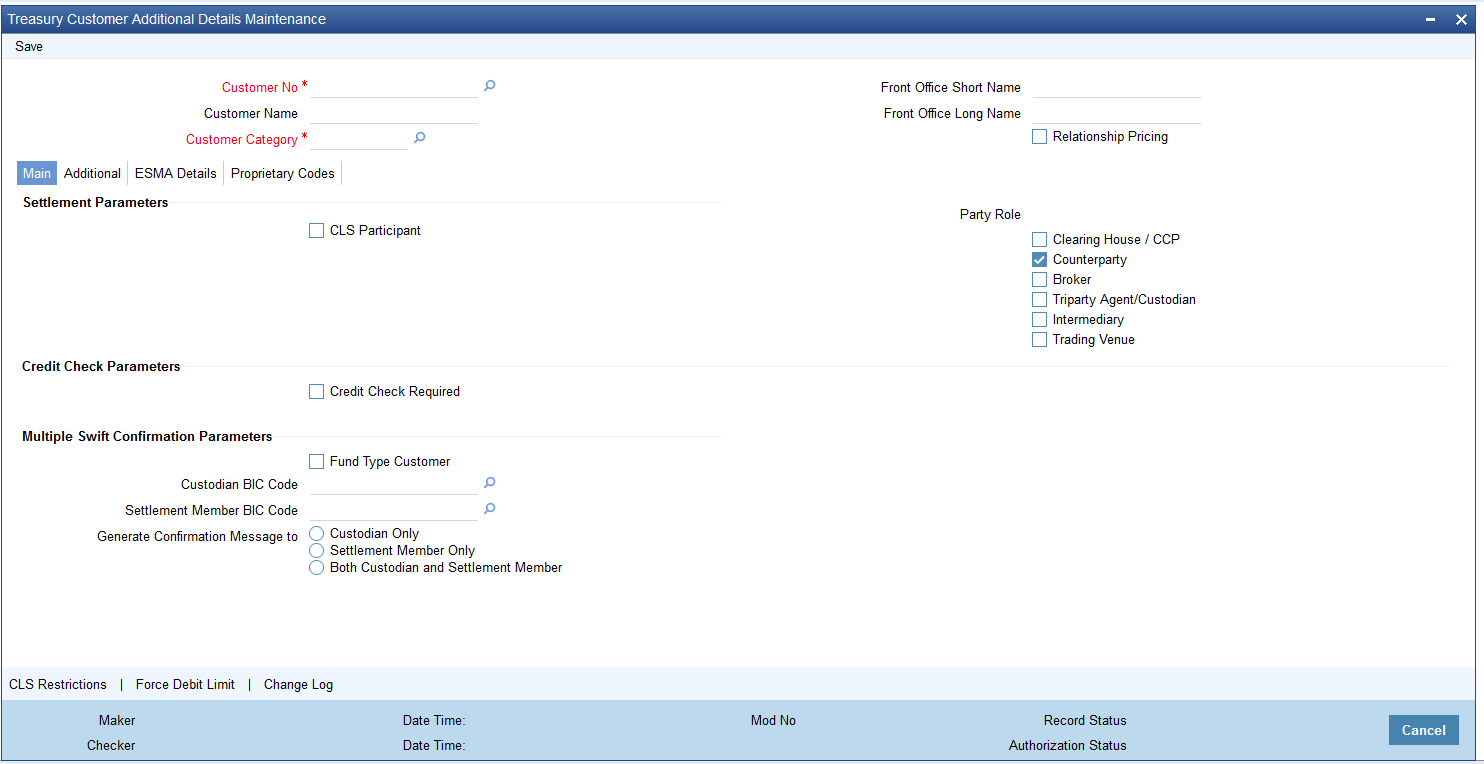The width and height of the screenshot is (1484, 764).
Task: Select the Triparty Agent/Custodian checkbox
Action: pyautogui.click(x=1040, y=300)
